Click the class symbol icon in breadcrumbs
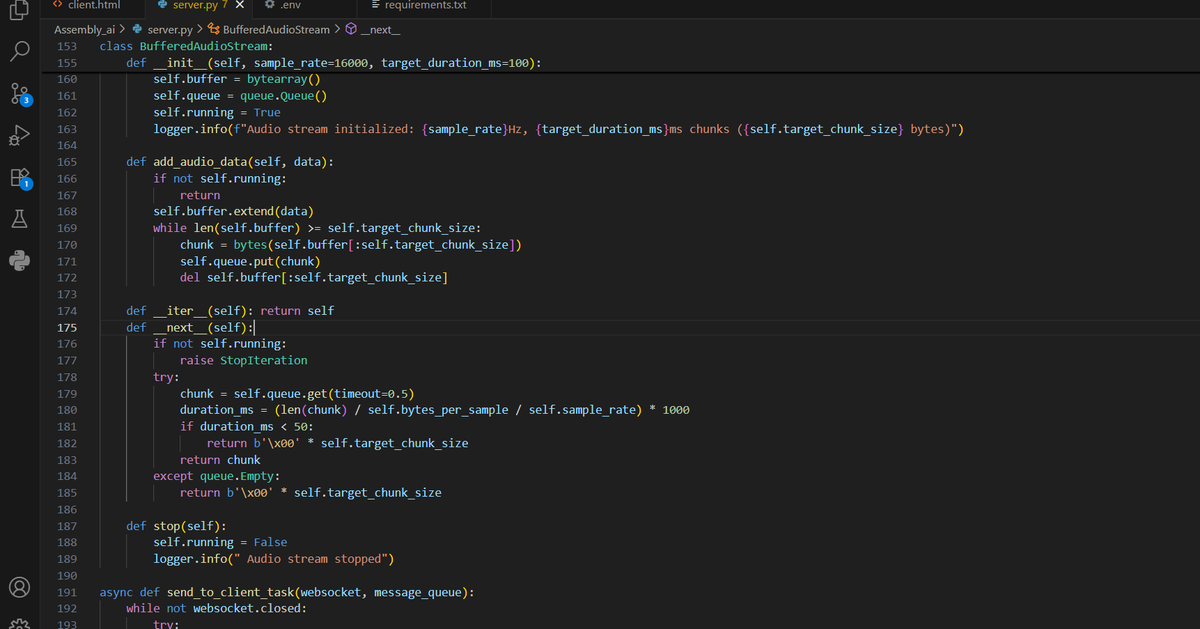 (213, 30)
